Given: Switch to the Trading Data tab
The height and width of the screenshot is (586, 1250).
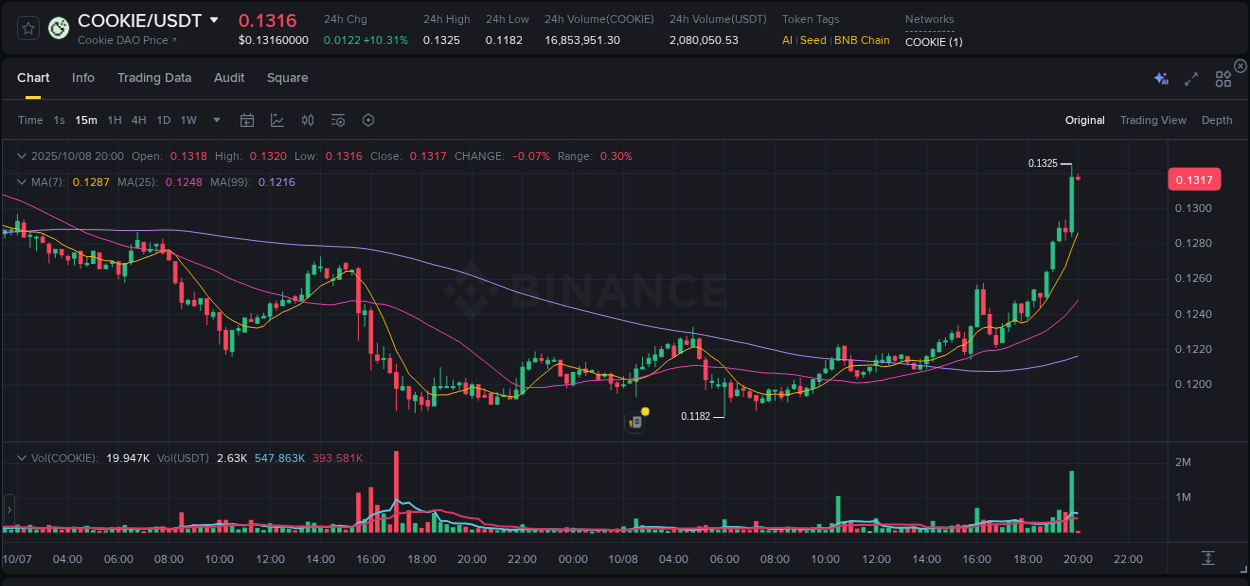Looking at the screenshot, I should 154,78.
